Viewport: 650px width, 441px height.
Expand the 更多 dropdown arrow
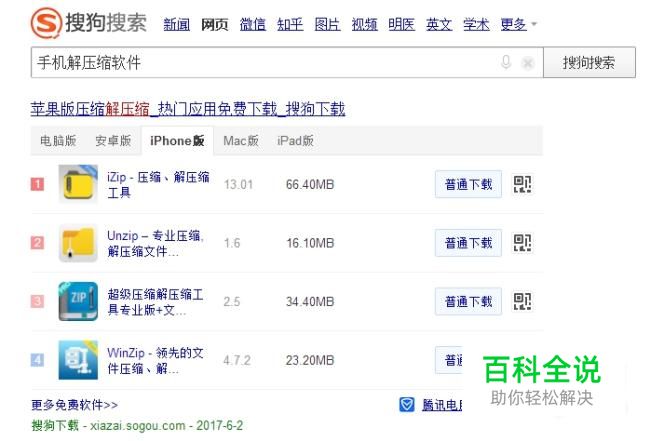tap(534, 24)
